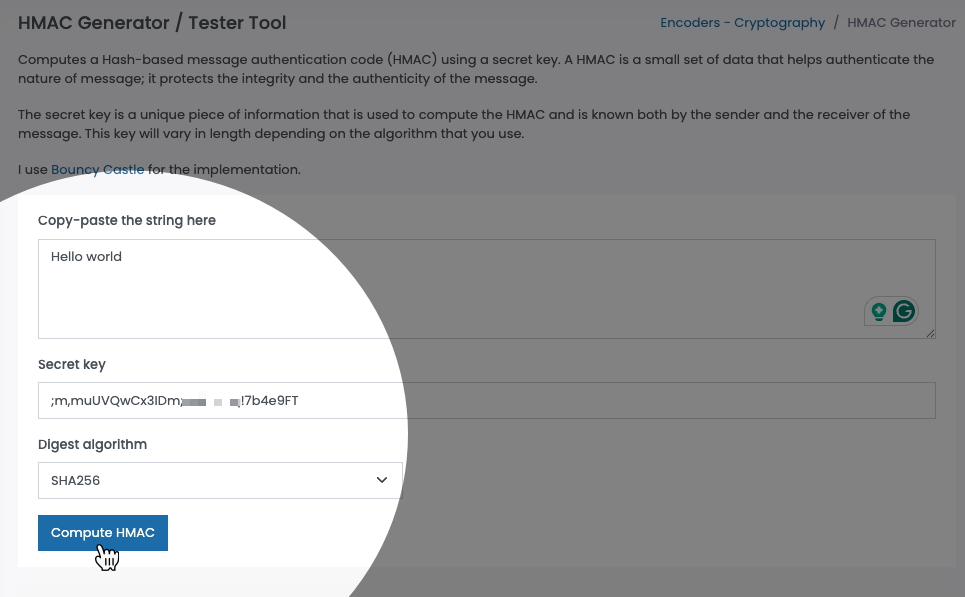Click the HMAC Generator / Tester Tool heading
Screen dimensions: 965x597
pyautogui.click(x=152, y=22)
